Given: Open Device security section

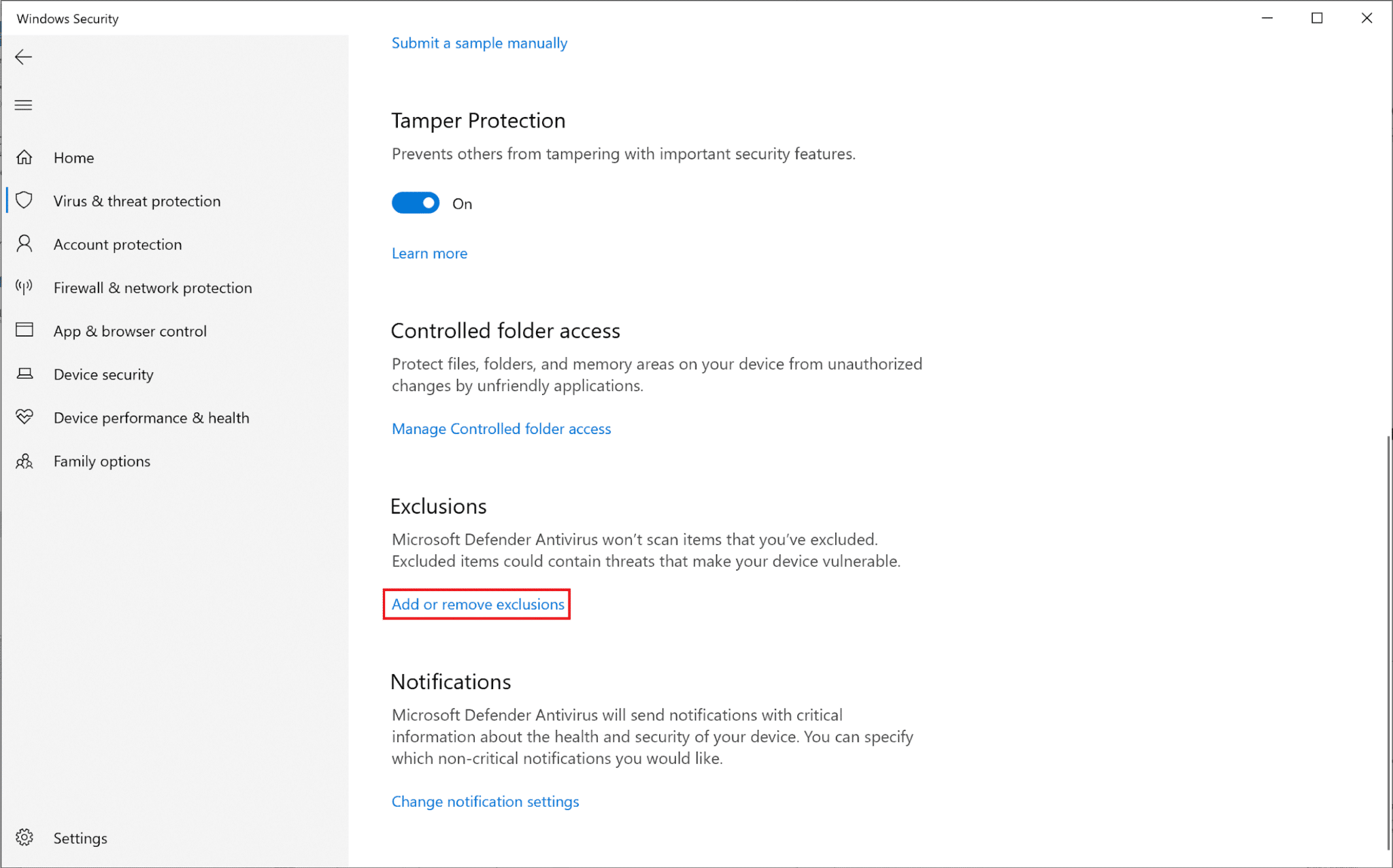Looking at the screenshot, I should (103, 375).
